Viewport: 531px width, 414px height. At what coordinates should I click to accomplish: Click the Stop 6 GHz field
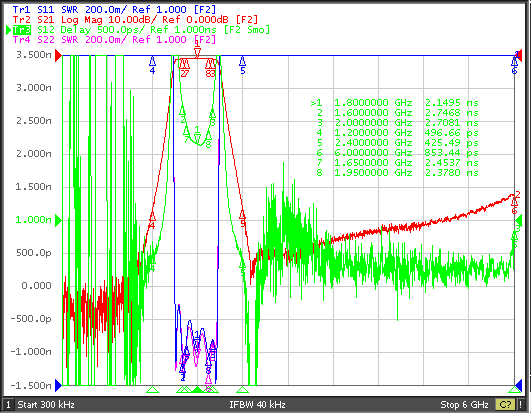[x=464, y=405]
